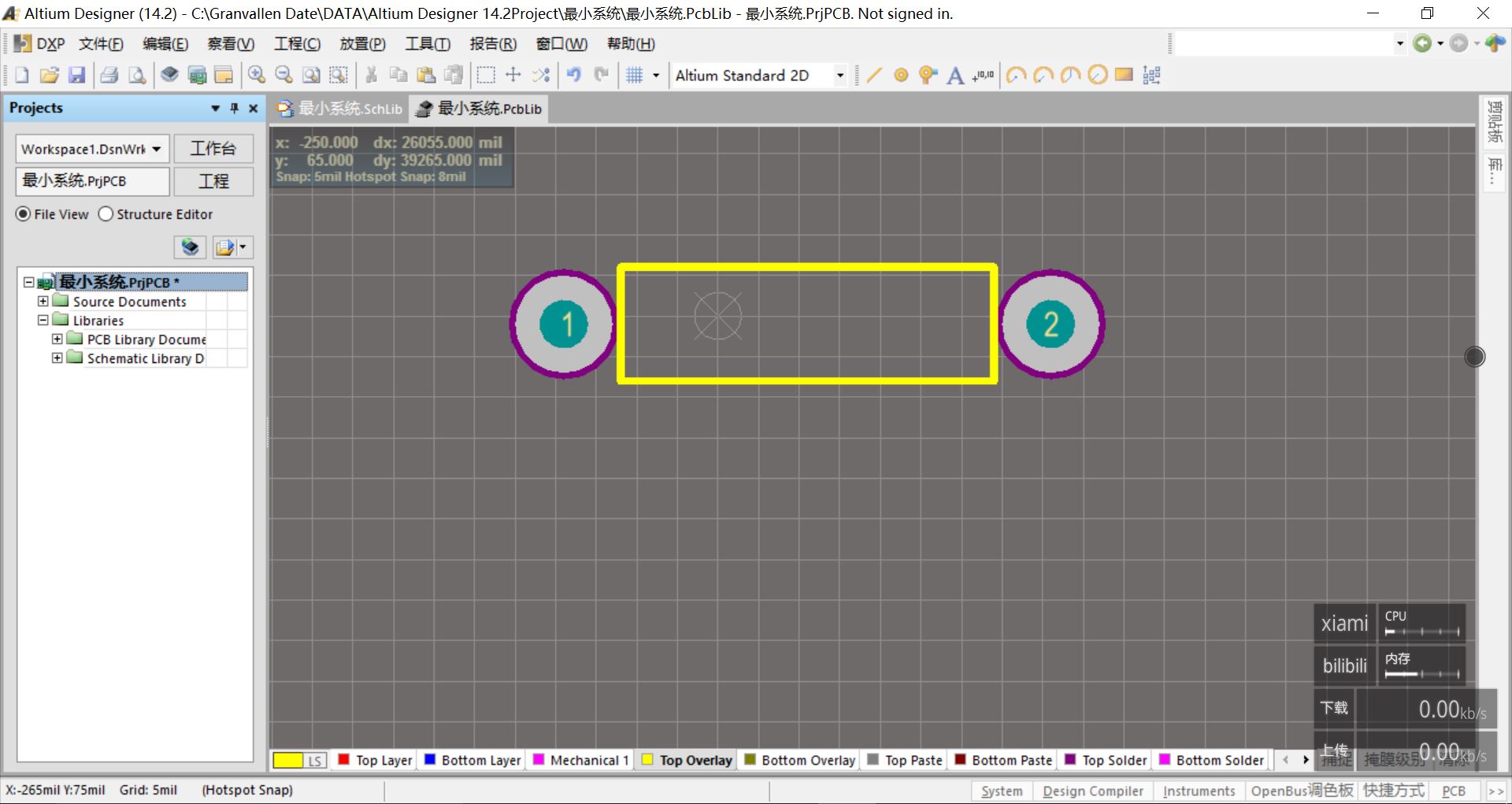Click the LS layer set button
Screen dimensions: 1512x804
click(315, 761)
